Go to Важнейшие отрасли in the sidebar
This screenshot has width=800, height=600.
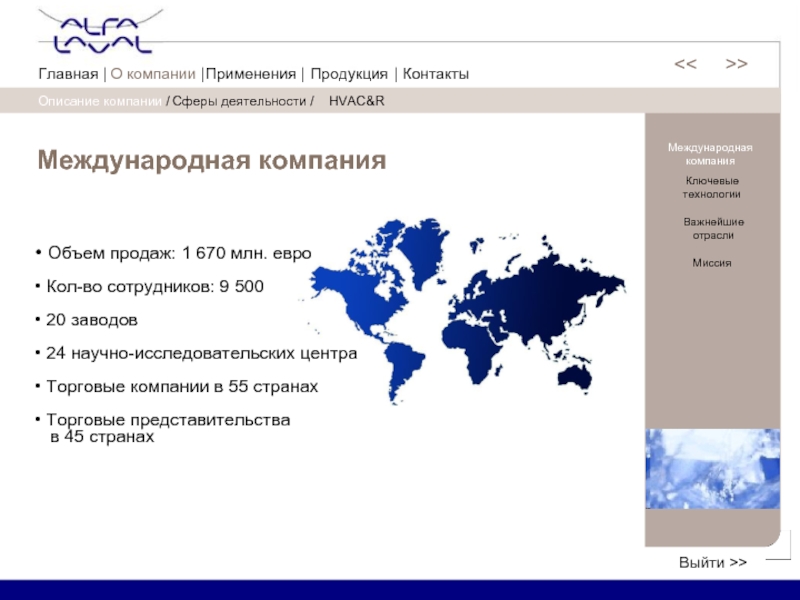tap(713, 228)
